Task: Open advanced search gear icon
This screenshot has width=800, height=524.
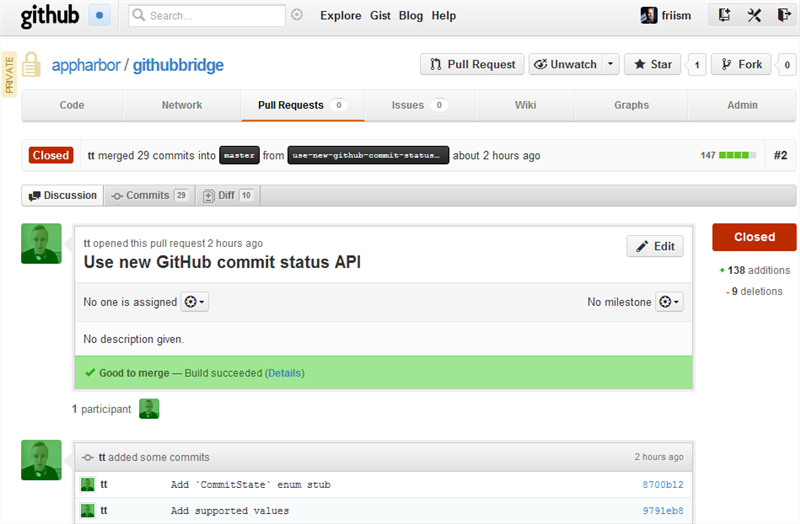Action: [297, 15]
